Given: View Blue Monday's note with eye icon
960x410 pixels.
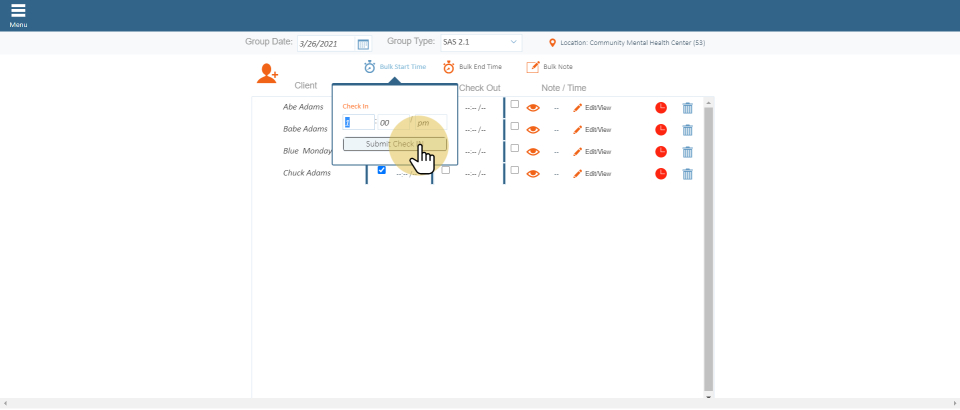Looking at the screenshot, I should coord(533,152).
